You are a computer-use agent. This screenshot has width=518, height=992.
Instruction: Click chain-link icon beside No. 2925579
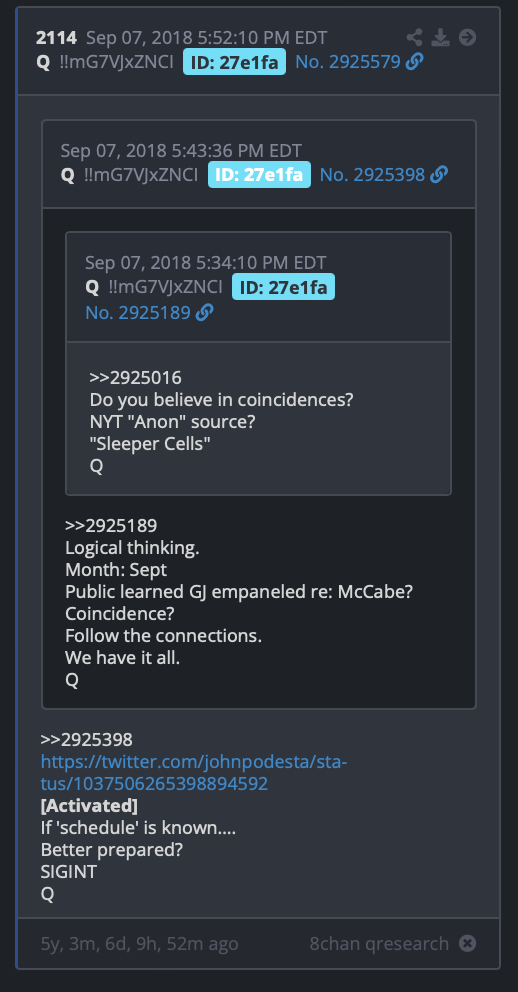(x=415, y=61)
